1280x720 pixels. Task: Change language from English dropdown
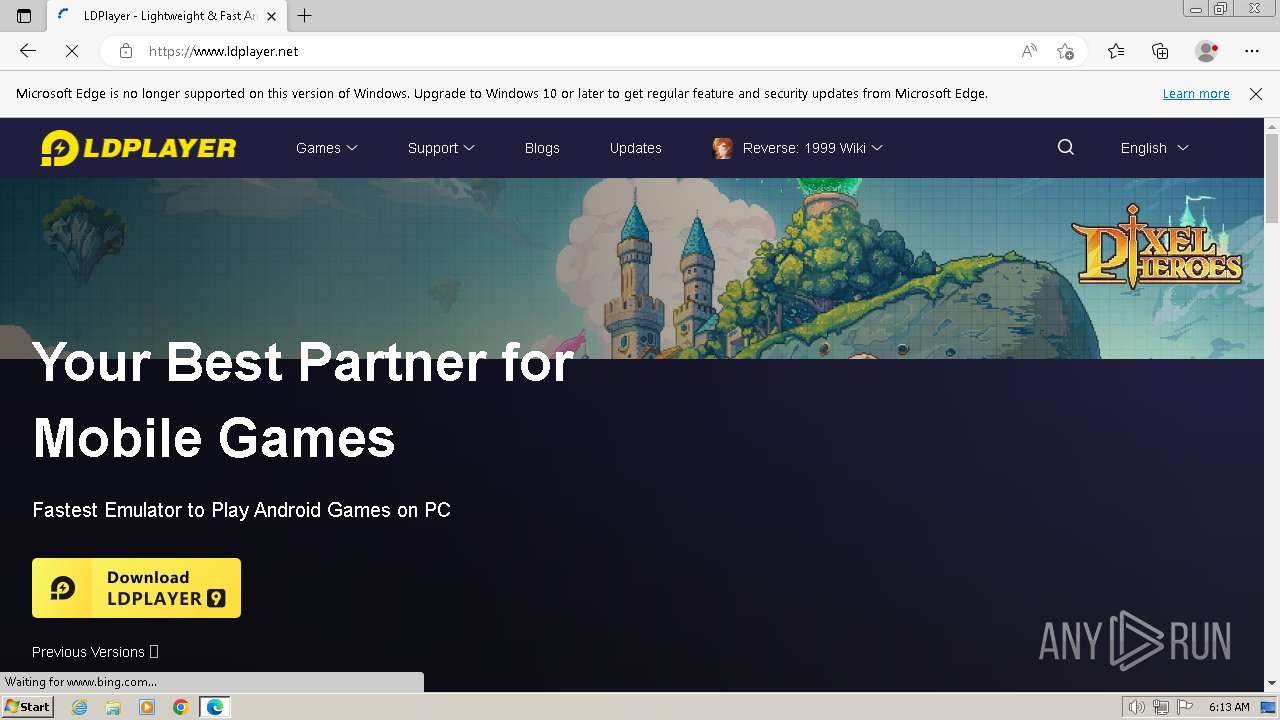pos(1154,148)
